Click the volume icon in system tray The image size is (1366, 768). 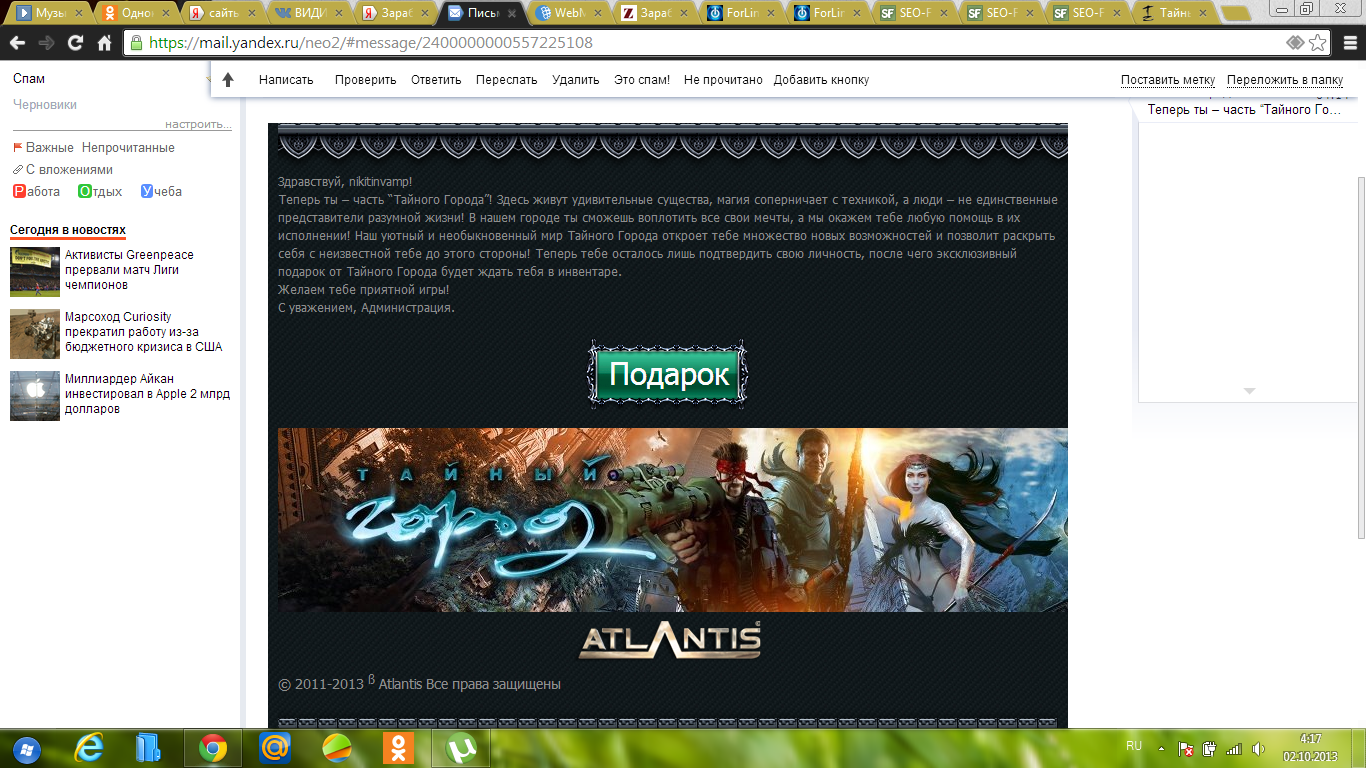tap(1258, 748)
